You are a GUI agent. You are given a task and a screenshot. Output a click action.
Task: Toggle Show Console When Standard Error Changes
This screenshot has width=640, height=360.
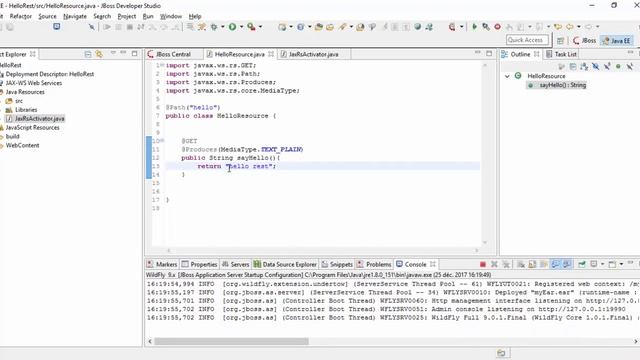[567, 264]
